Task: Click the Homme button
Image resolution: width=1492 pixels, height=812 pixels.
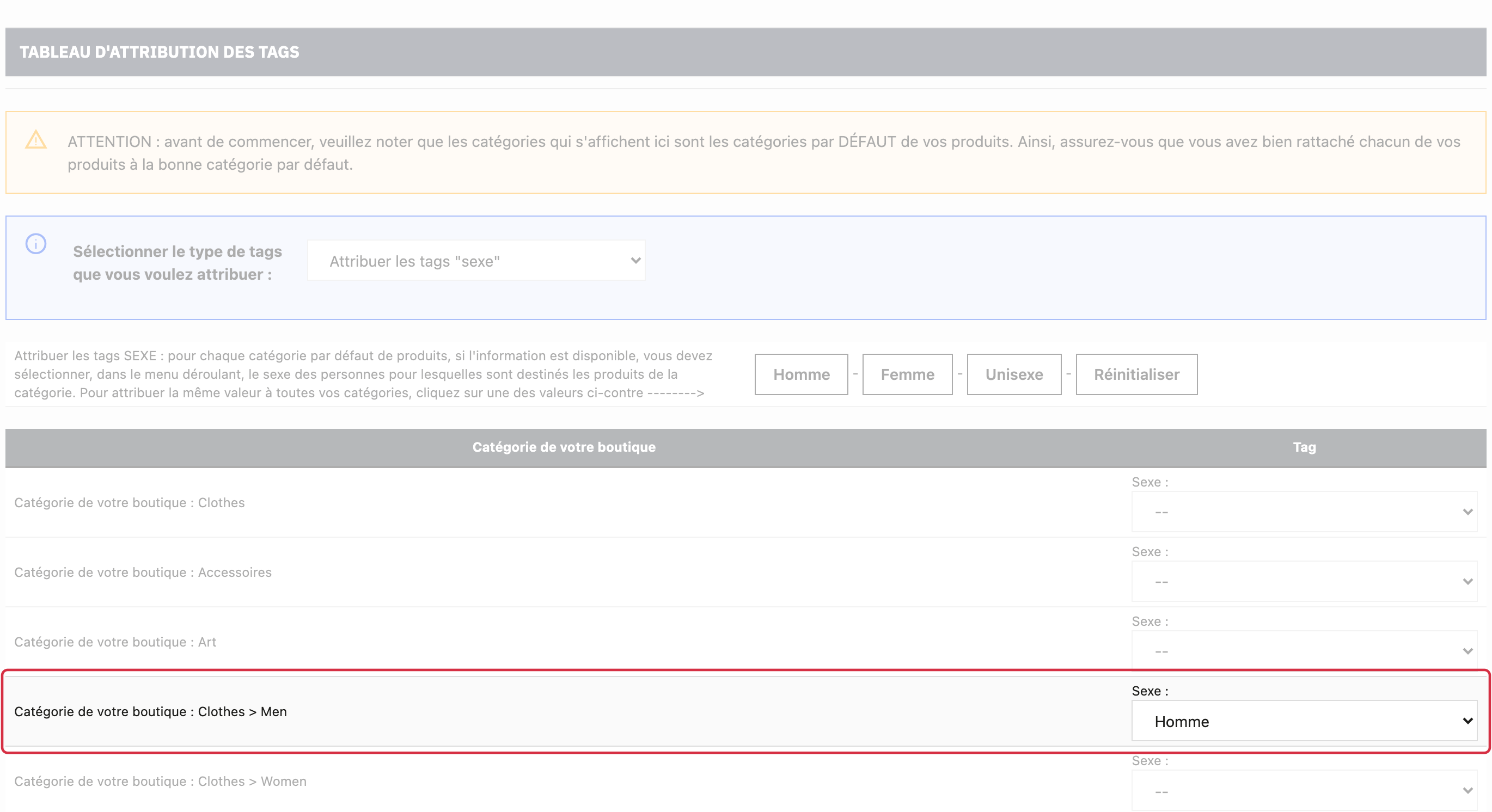Action: pos(801,374)
